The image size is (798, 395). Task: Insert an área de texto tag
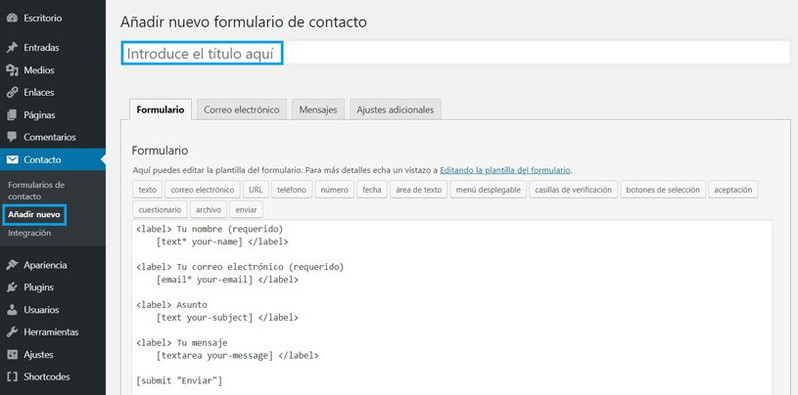click(x=419, y=190)
